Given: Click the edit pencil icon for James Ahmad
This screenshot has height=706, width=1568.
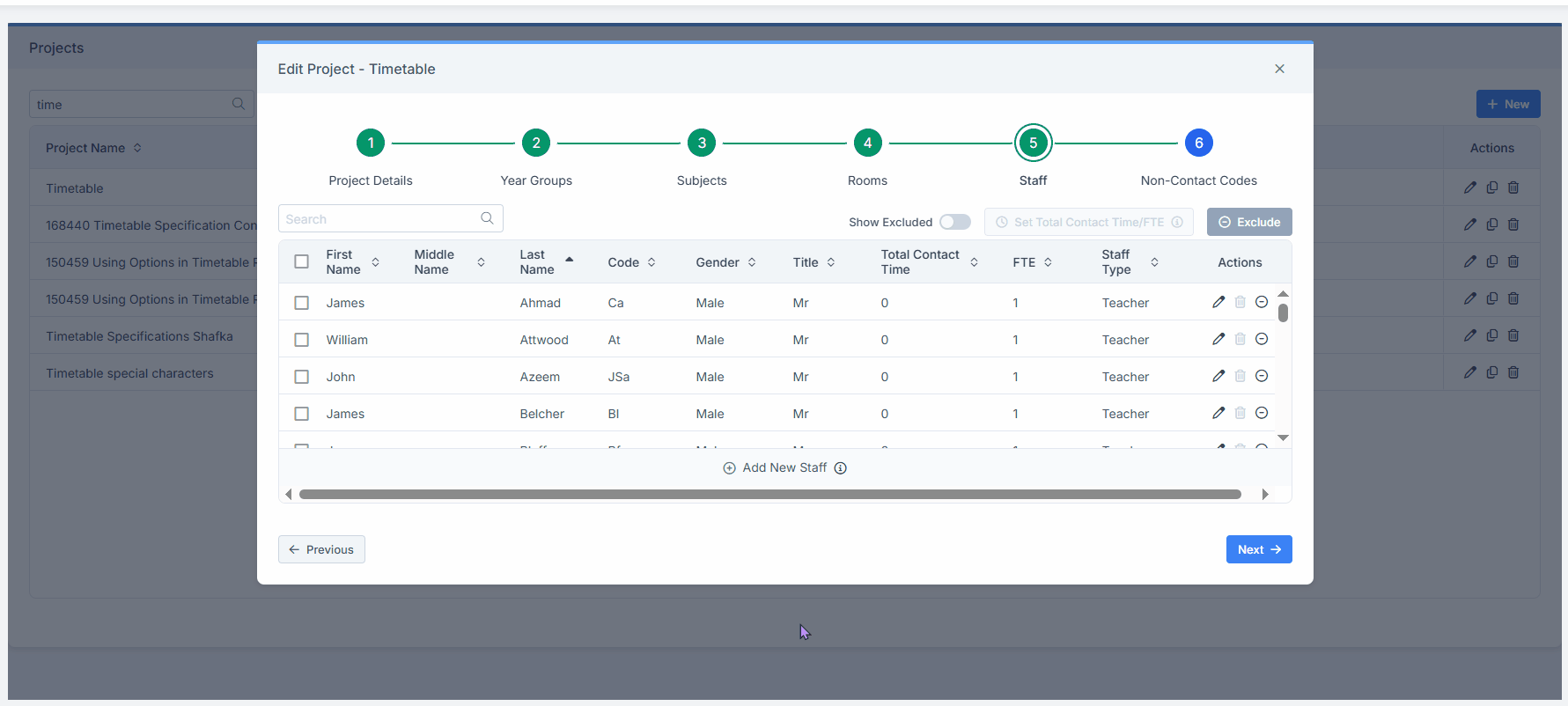Looking at the screenshot, I should tap(1218, 302).
